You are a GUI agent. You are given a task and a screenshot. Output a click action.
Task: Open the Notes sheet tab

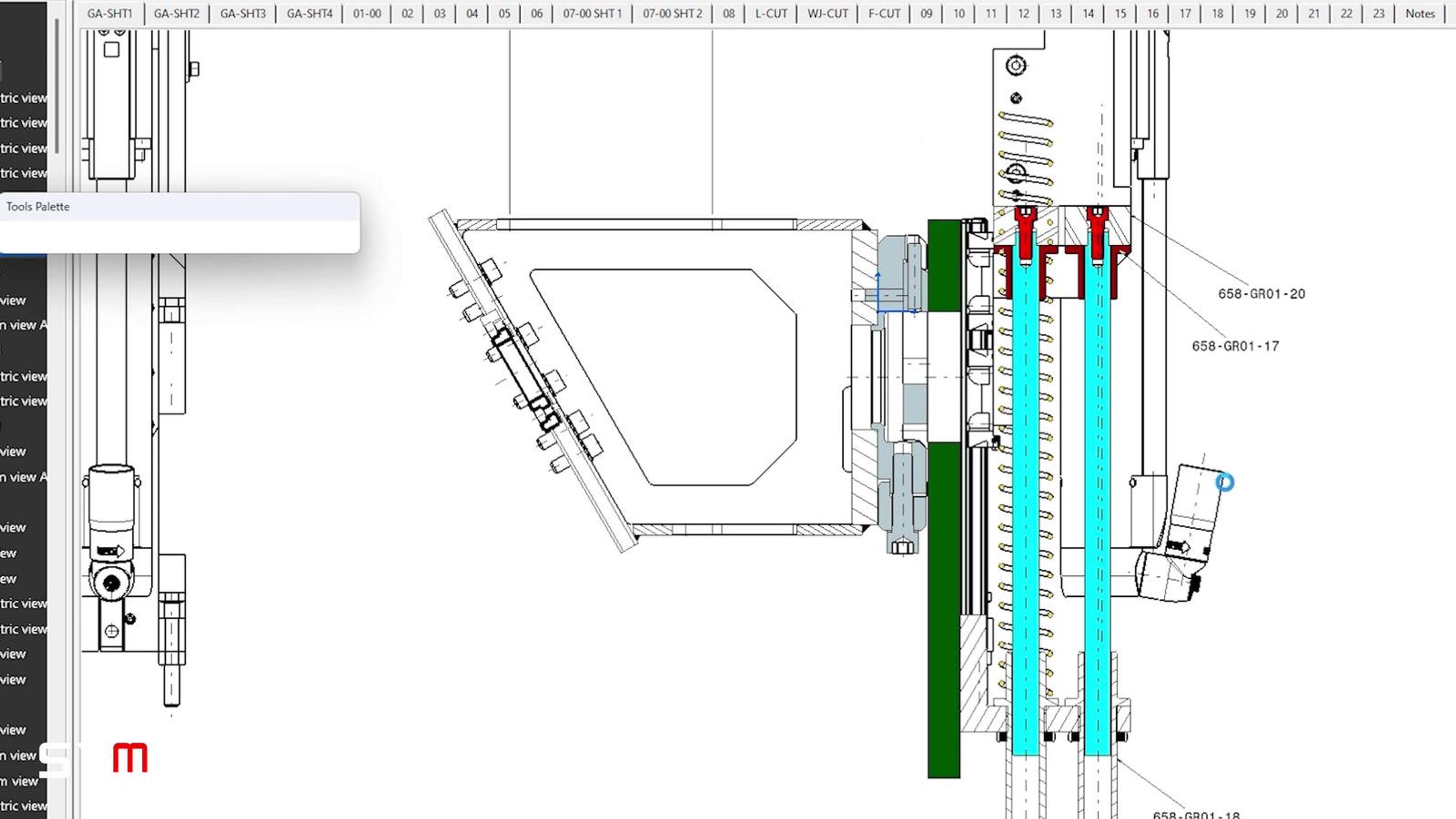[x=1420, y=14]
